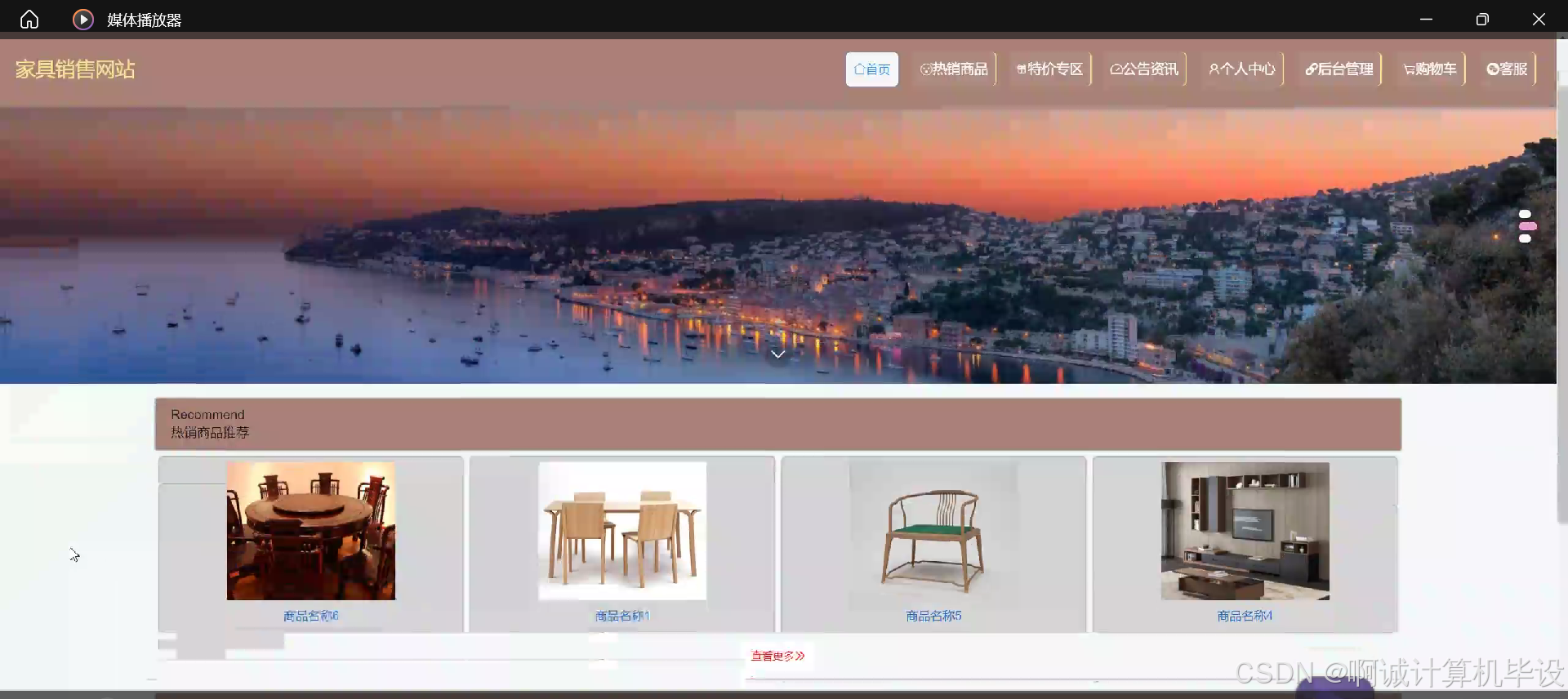View the 购物车 shopping cart
1568x699 pixels.
(x=1430, y=69)
